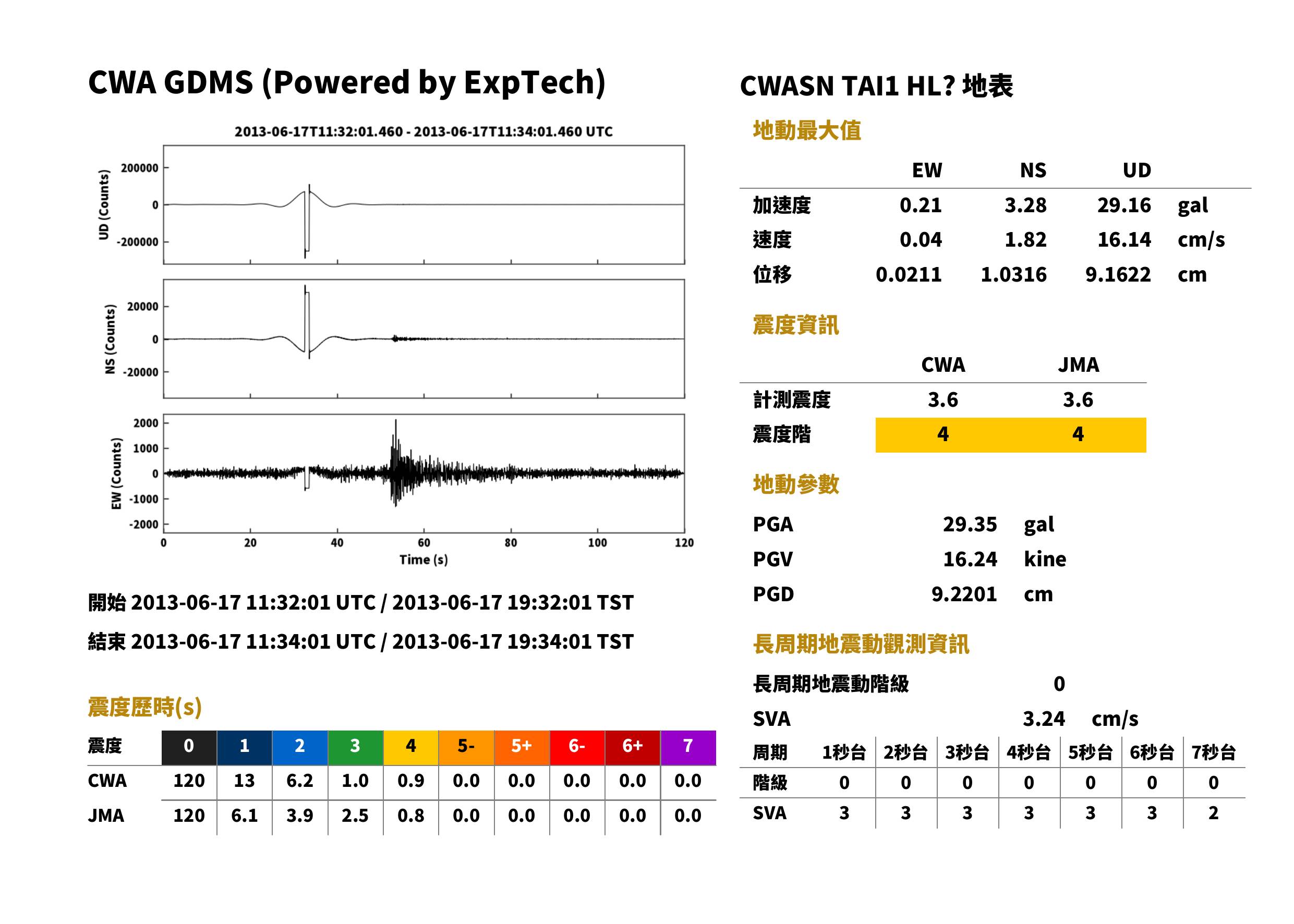
Task: Click the CWASN TAI1 station title
Action: point(876,86)
